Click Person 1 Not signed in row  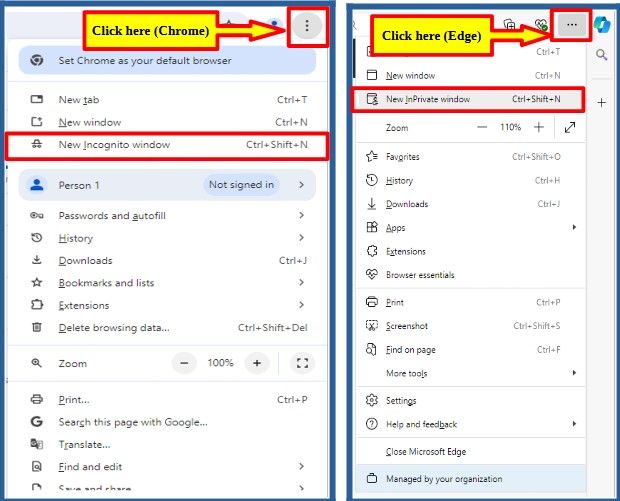point(167,185)
